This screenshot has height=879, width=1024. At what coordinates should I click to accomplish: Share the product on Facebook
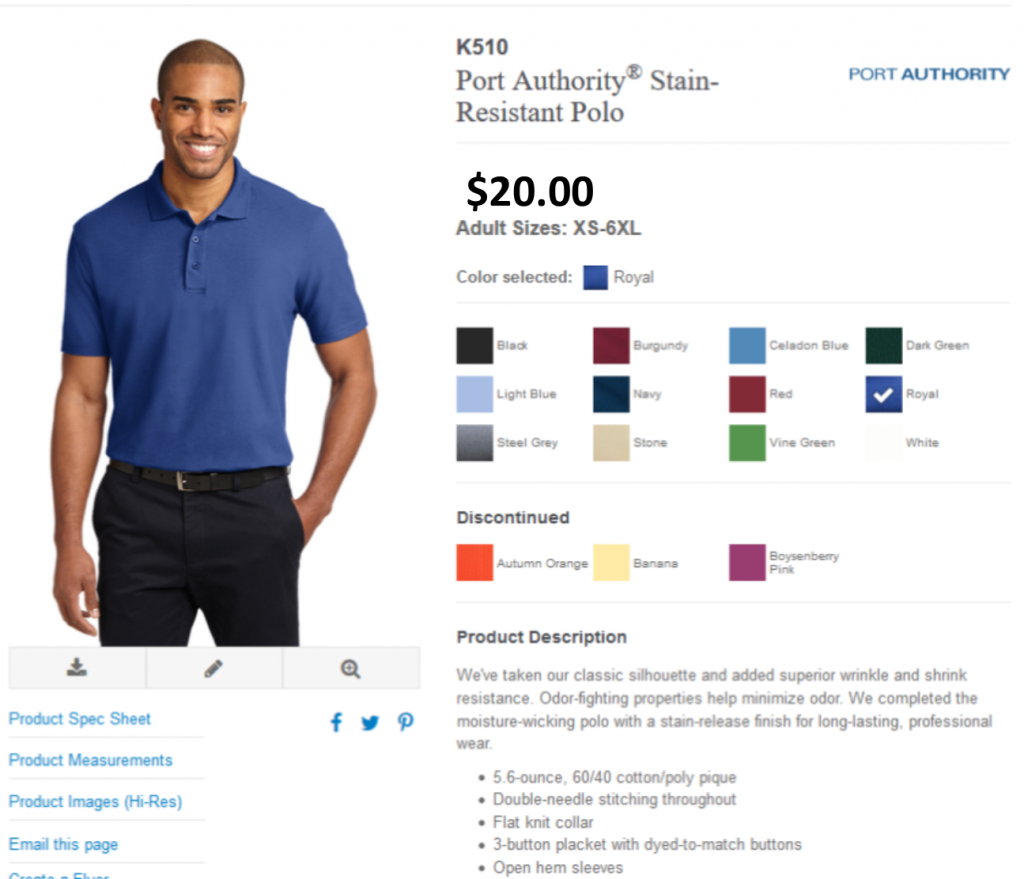pos(336,722)
